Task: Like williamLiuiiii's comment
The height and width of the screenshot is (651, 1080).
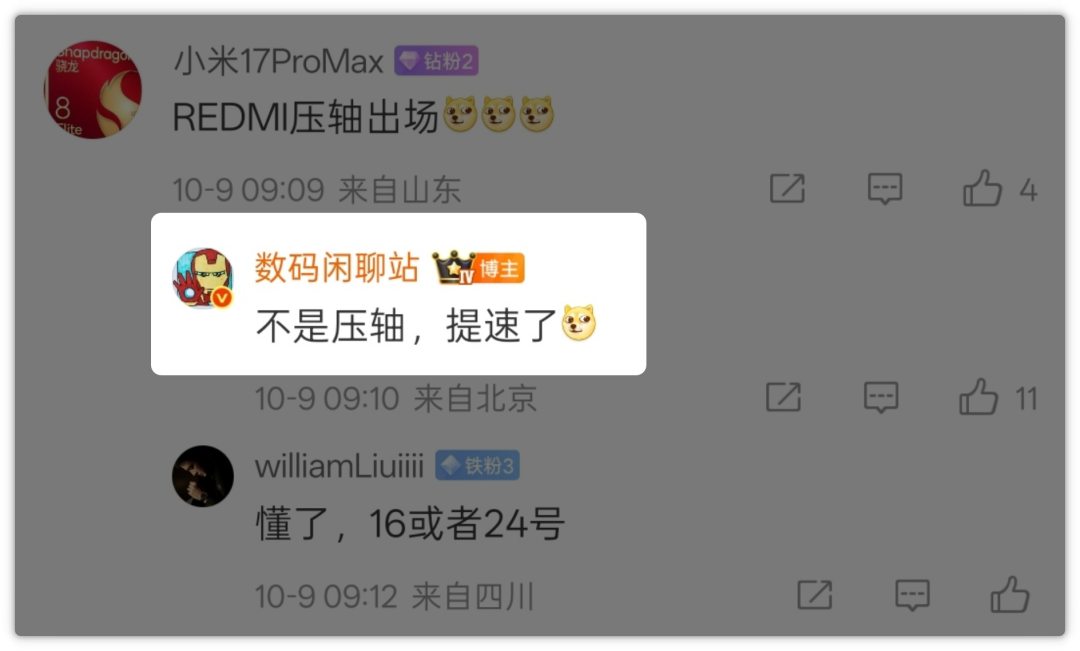Action: (x=1010, y=595)
